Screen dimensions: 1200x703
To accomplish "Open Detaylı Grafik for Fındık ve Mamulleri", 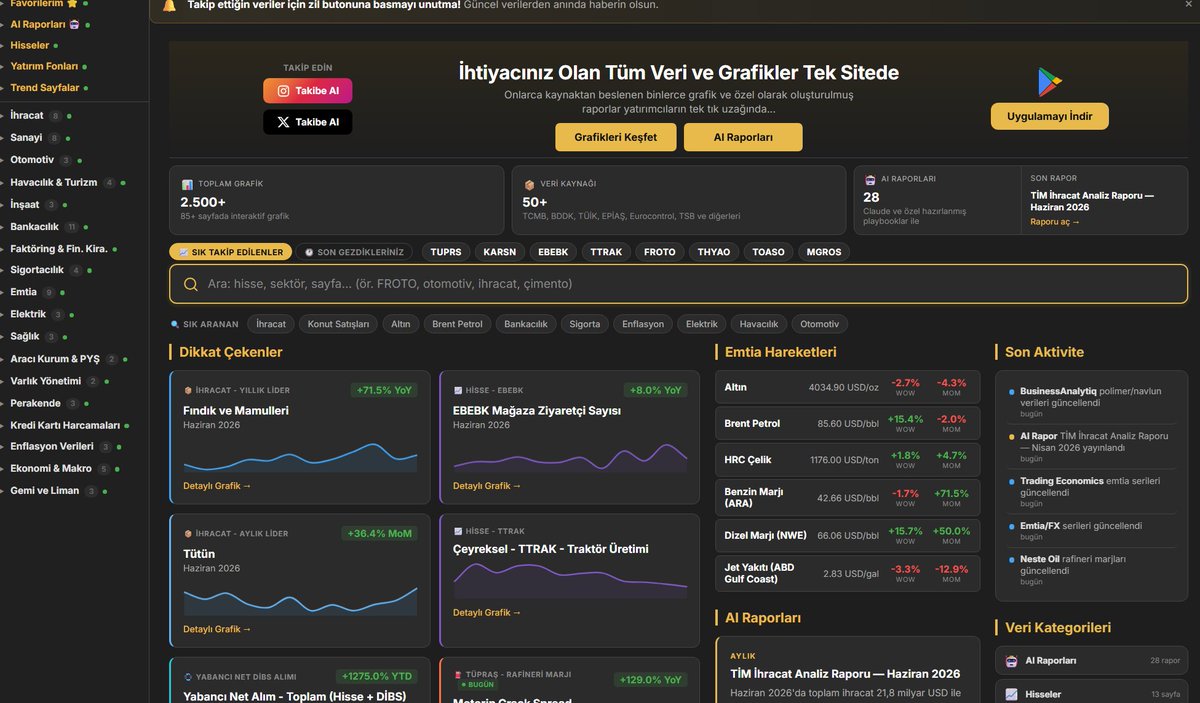I will [217, 486].
